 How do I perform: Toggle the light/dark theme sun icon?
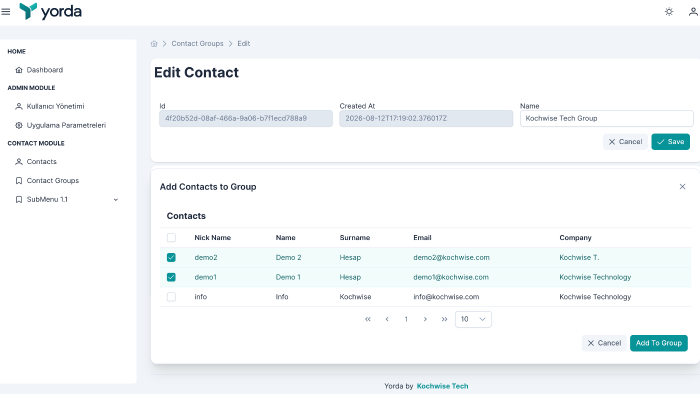point(669,12)
